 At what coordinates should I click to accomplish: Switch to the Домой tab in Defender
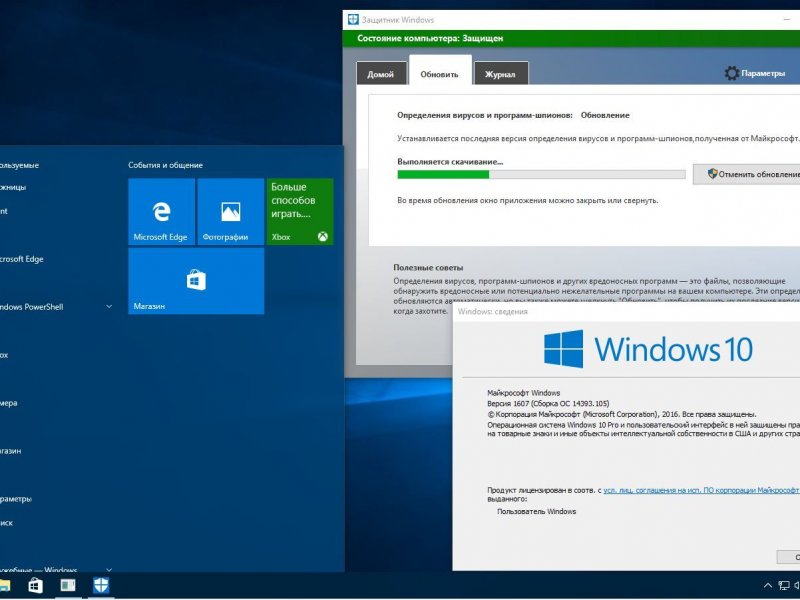pos(381,73)
